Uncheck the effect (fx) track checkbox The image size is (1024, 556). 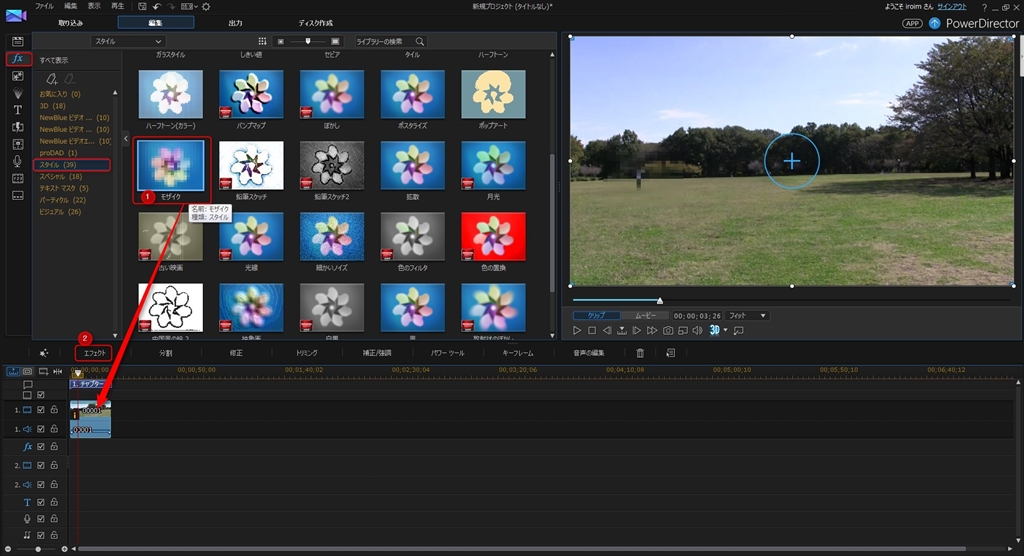(x=41, y=447)
